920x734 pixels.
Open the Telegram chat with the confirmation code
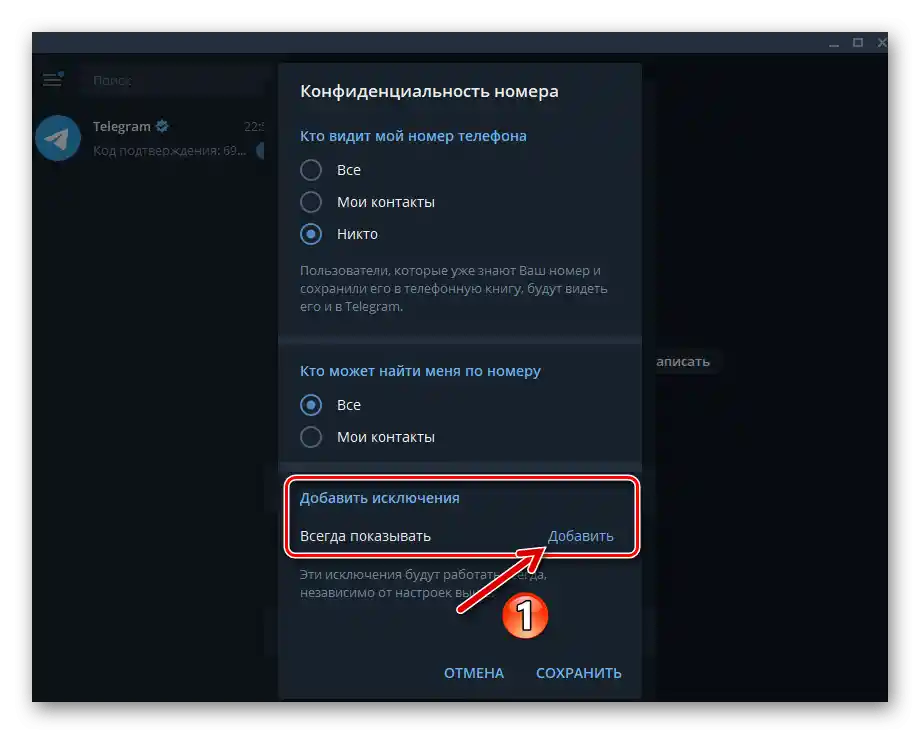click(160, 138)
